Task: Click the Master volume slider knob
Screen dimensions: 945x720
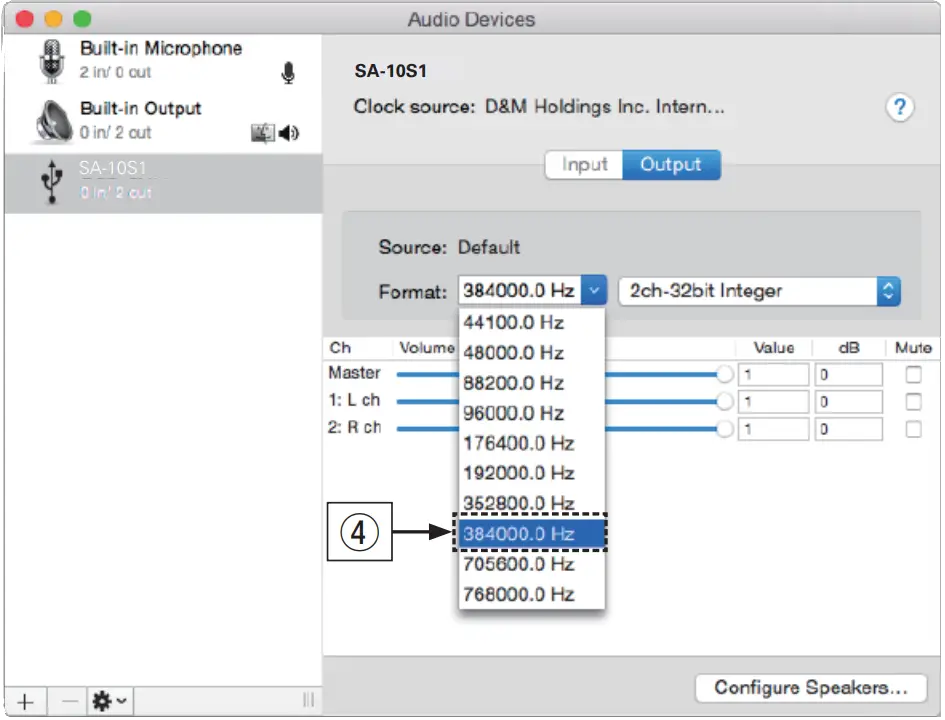Action: click(x=725, y=374)
